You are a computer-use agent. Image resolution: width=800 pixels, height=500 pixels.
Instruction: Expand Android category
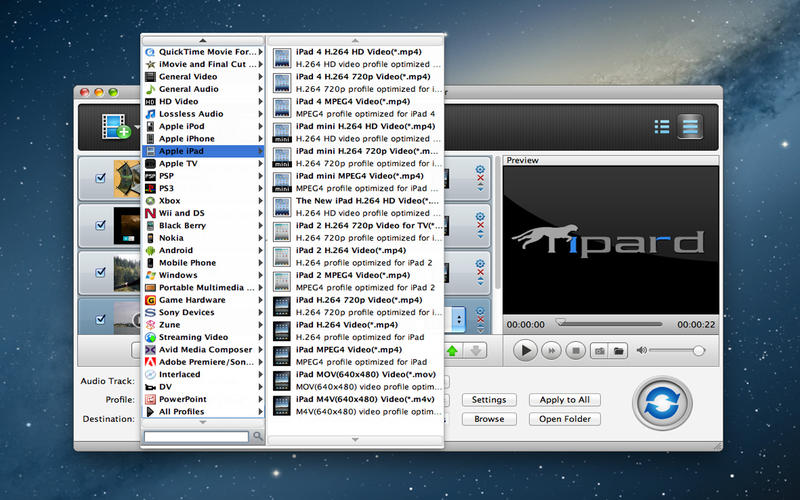point(203,250)
